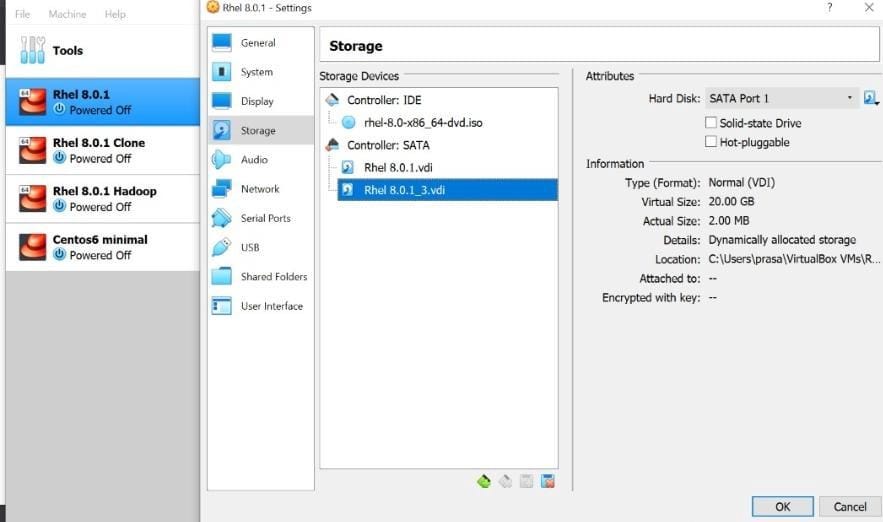Click the add new storage controller icon
883x522 pixels.
pyautogui.click(x=483, y=481)
